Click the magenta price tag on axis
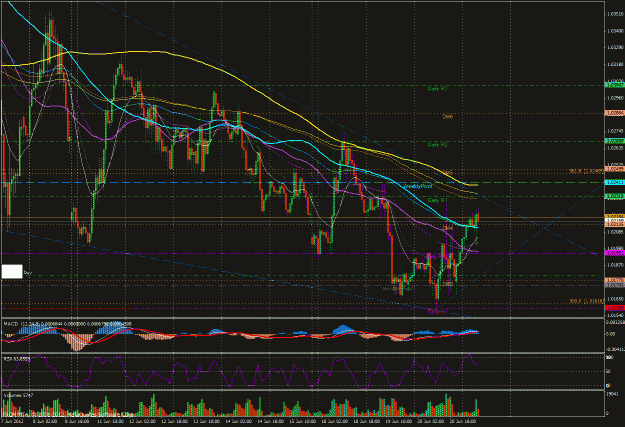This screenshot has height=427, width=625. [615, 253]
